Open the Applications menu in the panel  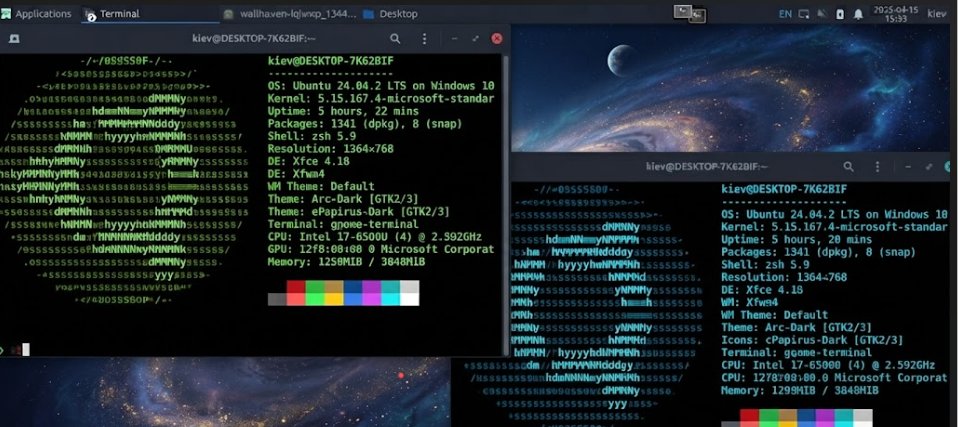coord(35,13)
